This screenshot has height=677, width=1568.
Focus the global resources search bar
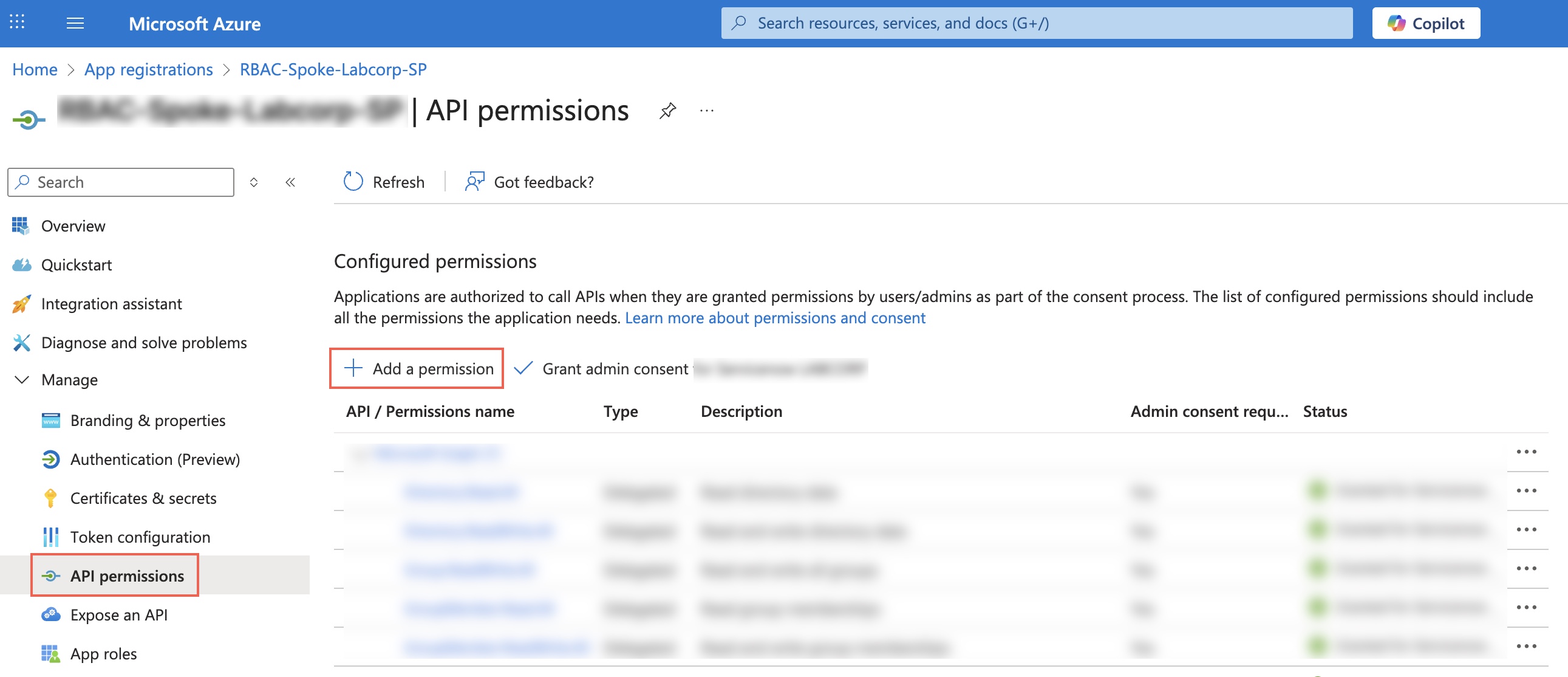pos(1037,23)
